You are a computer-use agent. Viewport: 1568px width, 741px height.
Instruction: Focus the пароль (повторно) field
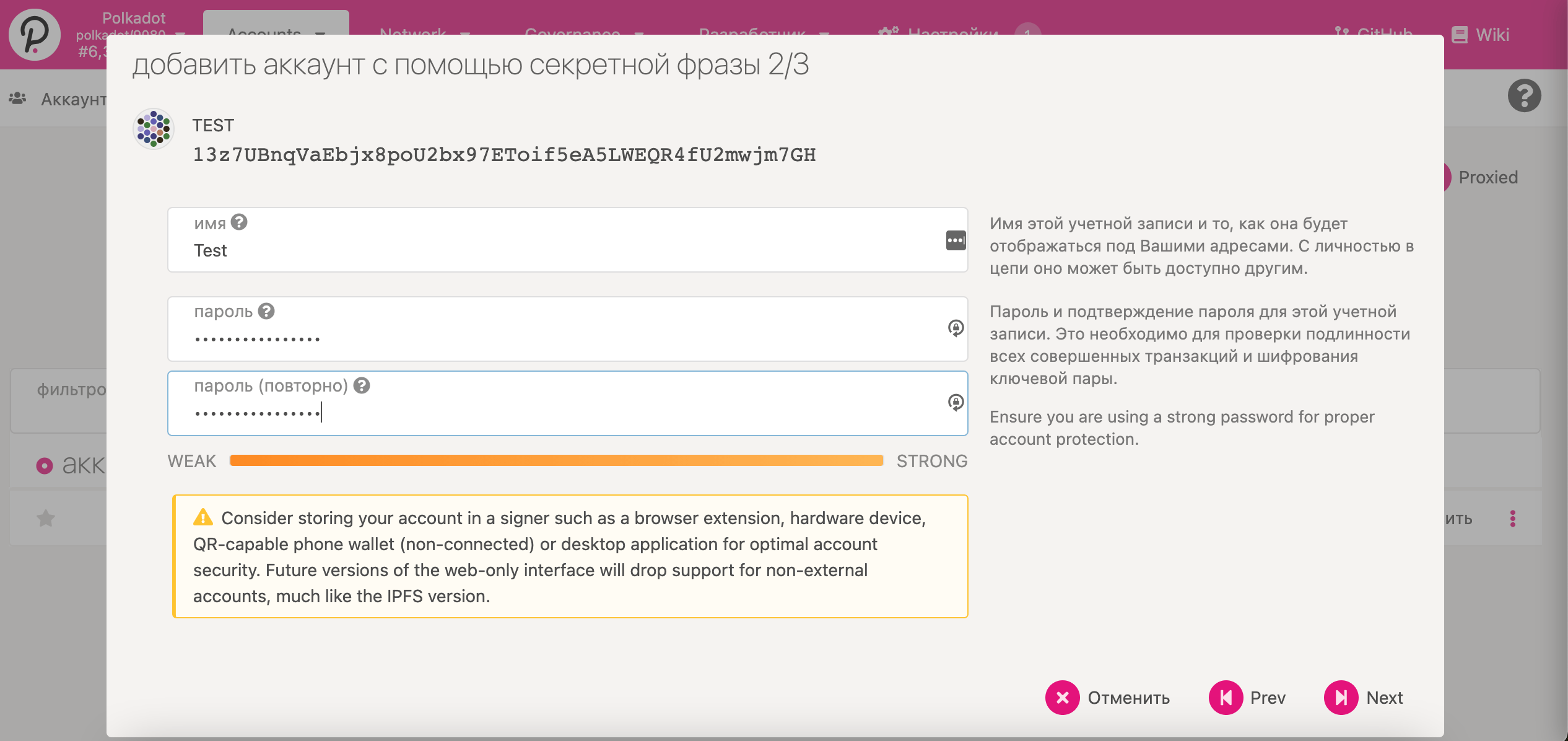557,413
